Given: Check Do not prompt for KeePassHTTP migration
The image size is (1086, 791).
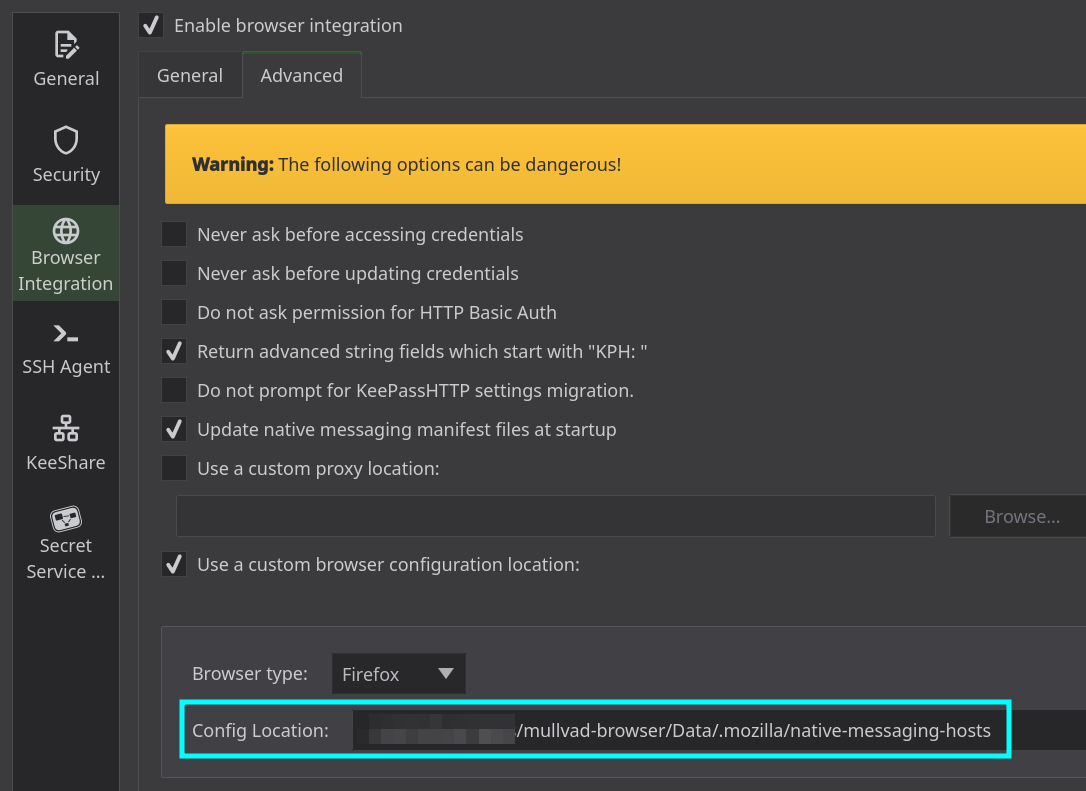Looking at the screenshot, I should pyautogui.click(x=174, y=391).
